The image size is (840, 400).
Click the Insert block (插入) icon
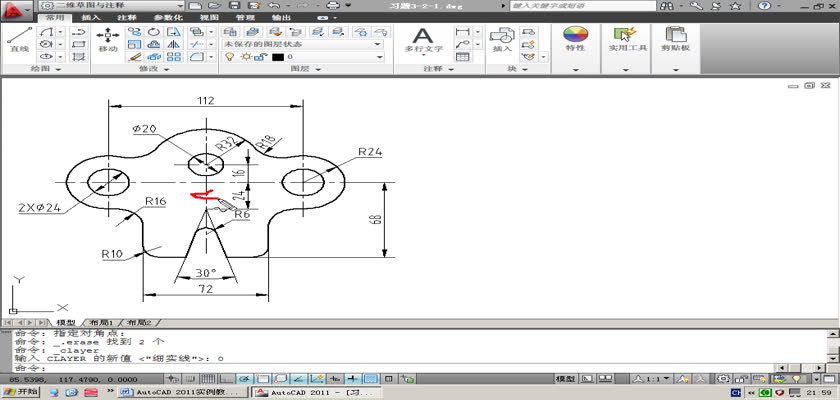click(502, 40)
